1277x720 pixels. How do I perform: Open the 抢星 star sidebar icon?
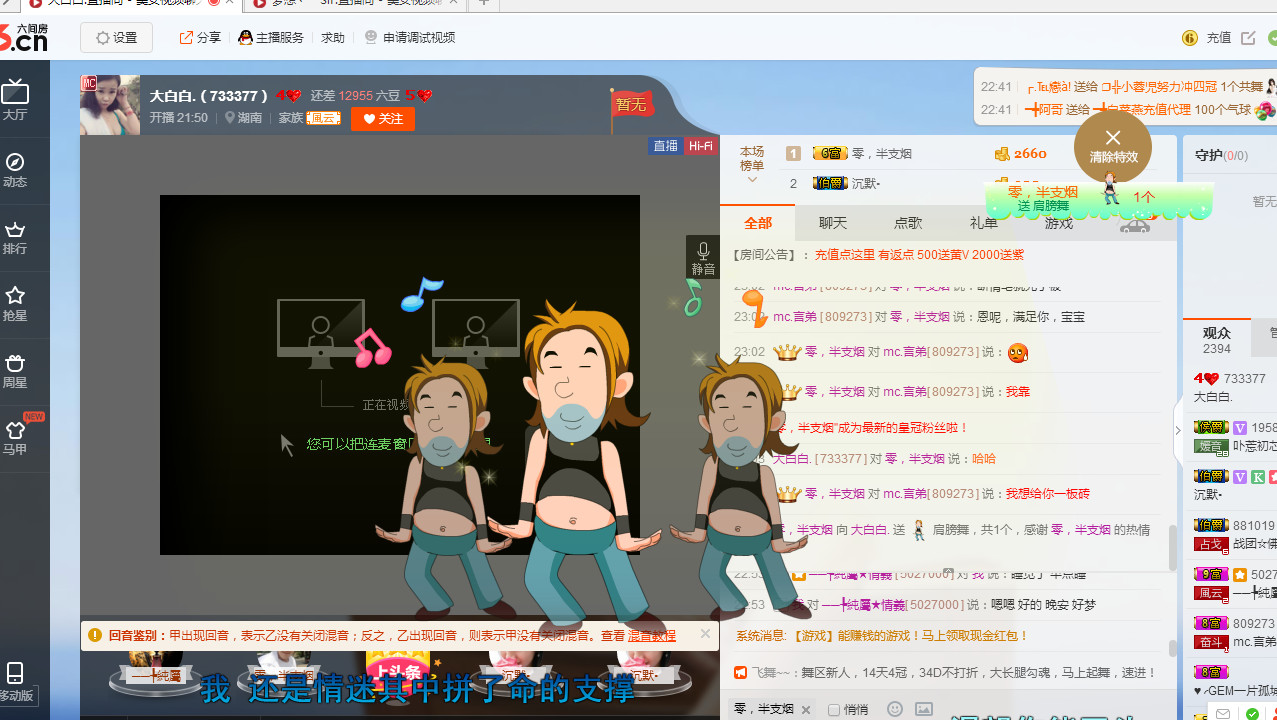point(15,304)
